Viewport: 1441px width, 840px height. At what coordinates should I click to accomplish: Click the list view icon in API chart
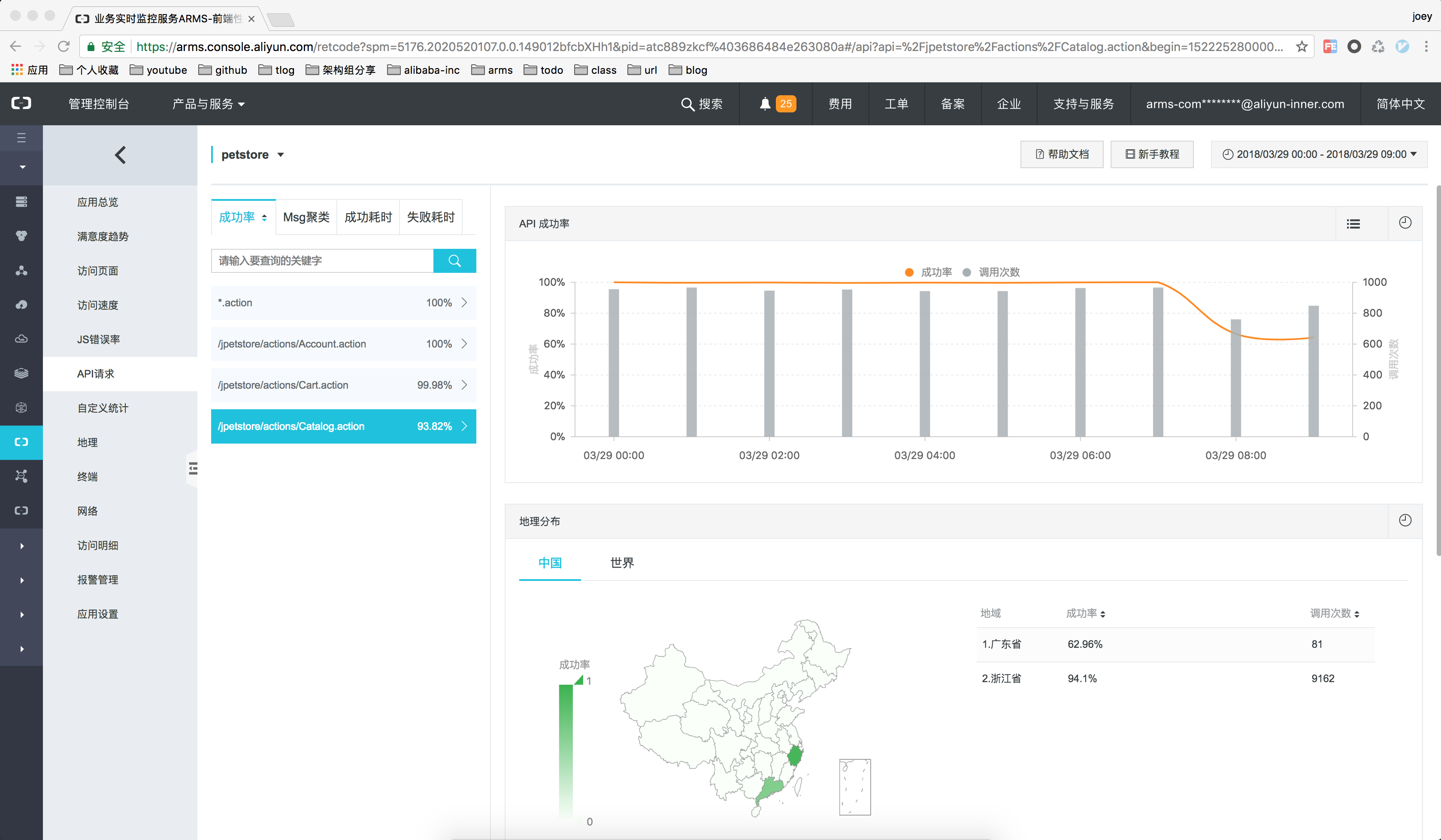pyautogui.click(x=1353, y=224)
